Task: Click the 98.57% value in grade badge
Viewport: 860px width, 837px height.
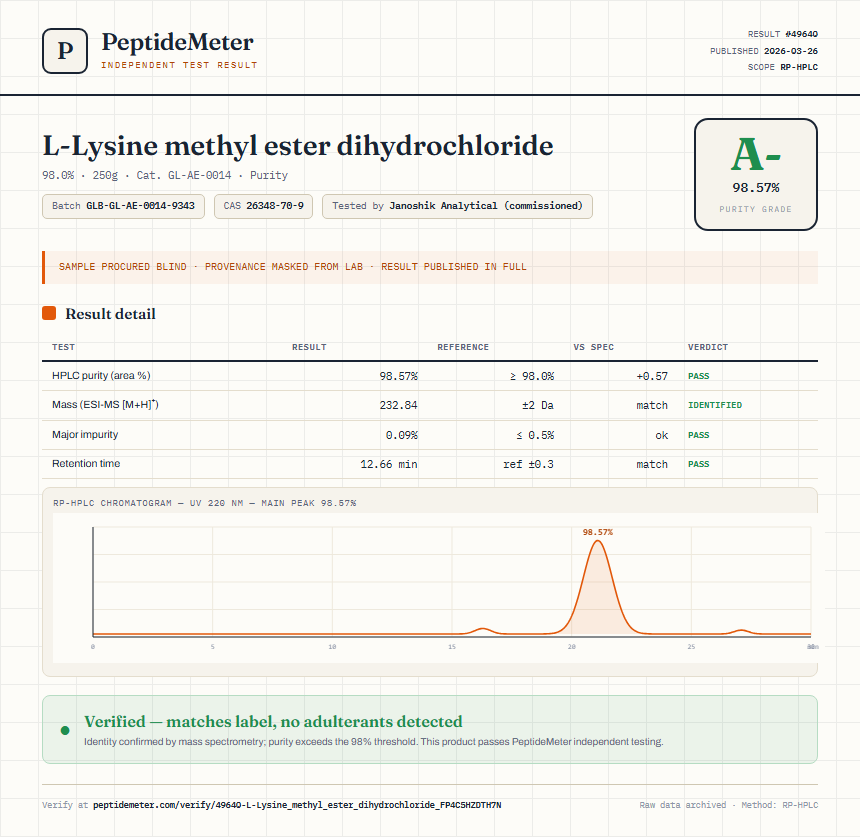Action: tap(756, 188)
